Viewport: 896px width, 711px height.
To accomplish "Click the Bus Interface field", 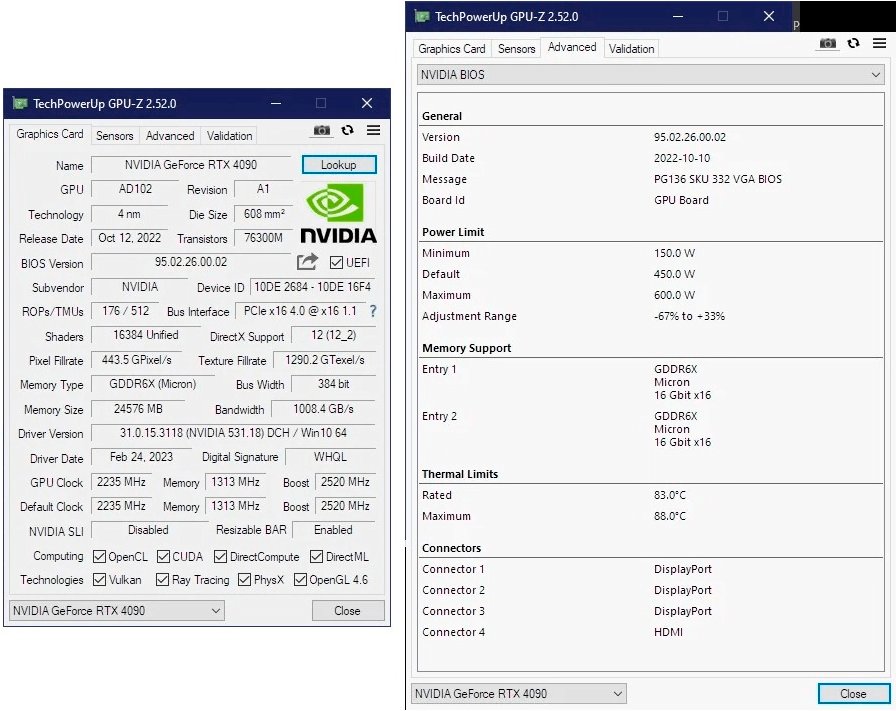I will (x=300, y=311).
